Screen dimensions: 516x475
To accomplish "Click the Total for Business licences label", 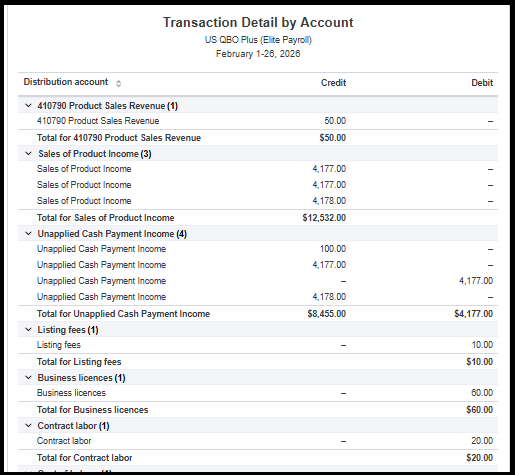I will click(92, 410).
